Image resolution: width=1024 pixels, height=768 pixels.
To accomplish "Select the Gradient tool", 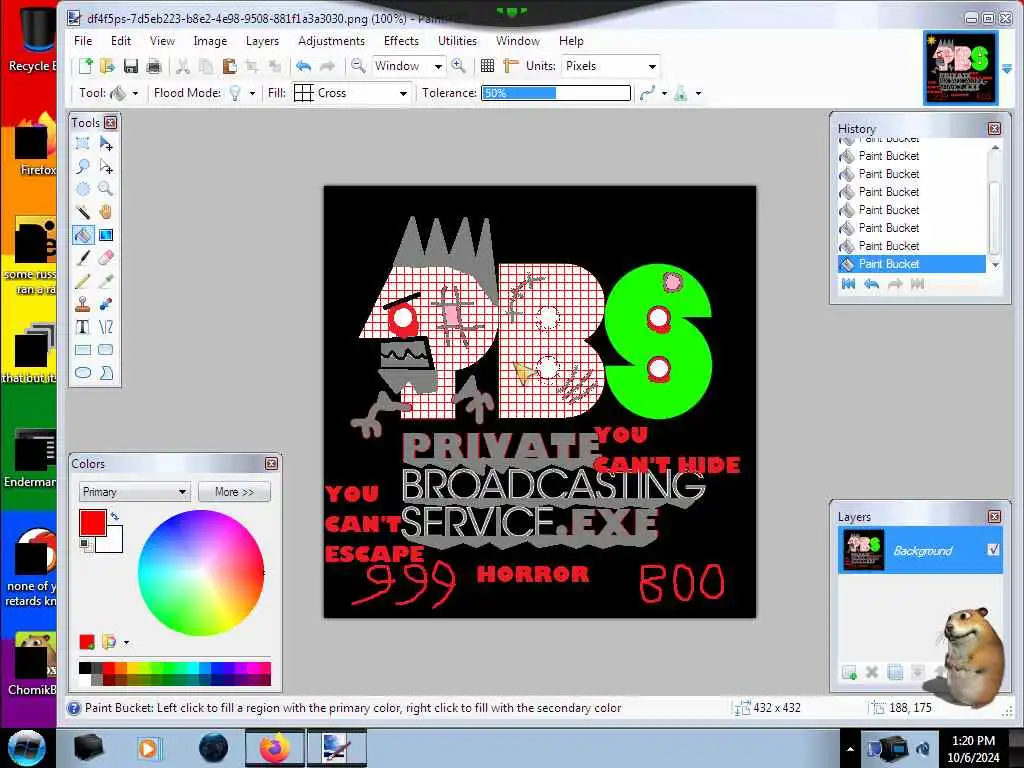I will [106, 235].
